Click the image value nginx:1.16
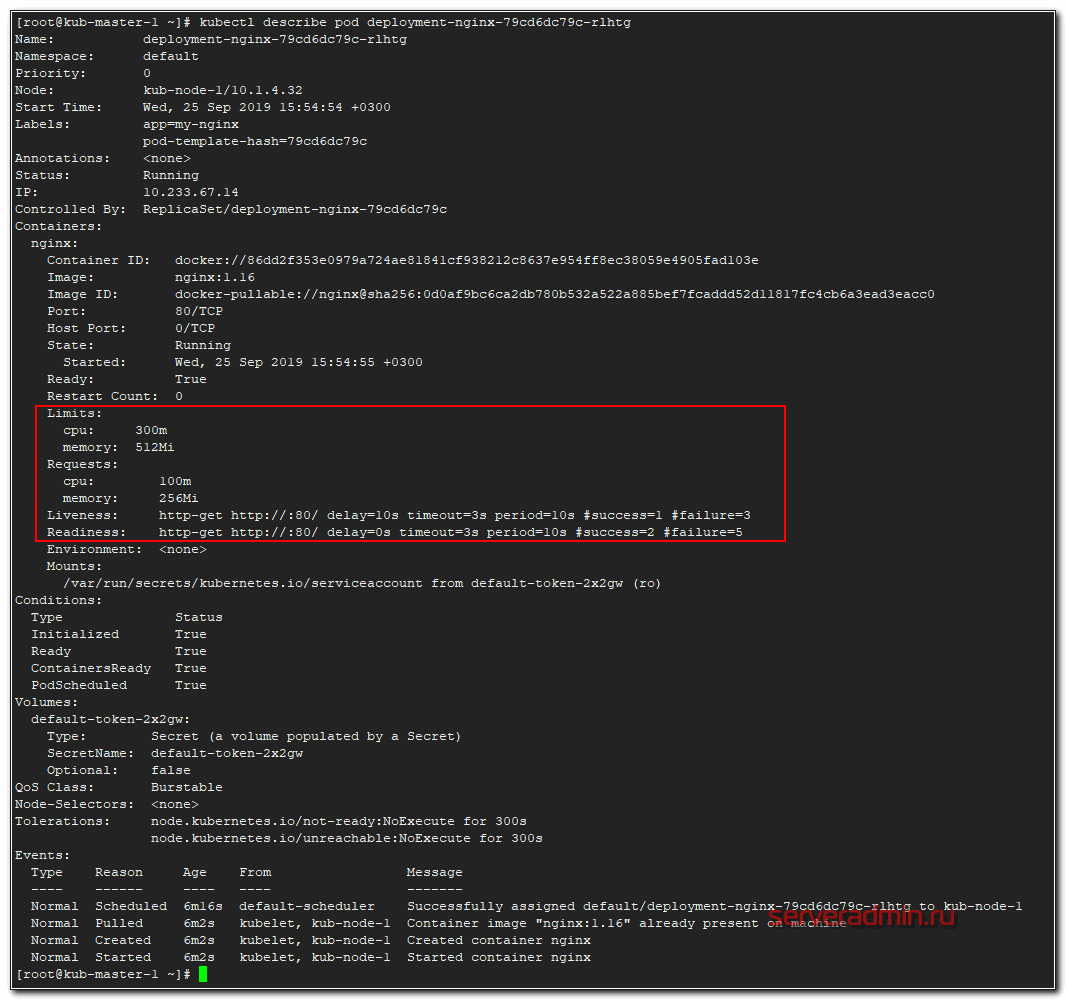 (x=215, y=277)
